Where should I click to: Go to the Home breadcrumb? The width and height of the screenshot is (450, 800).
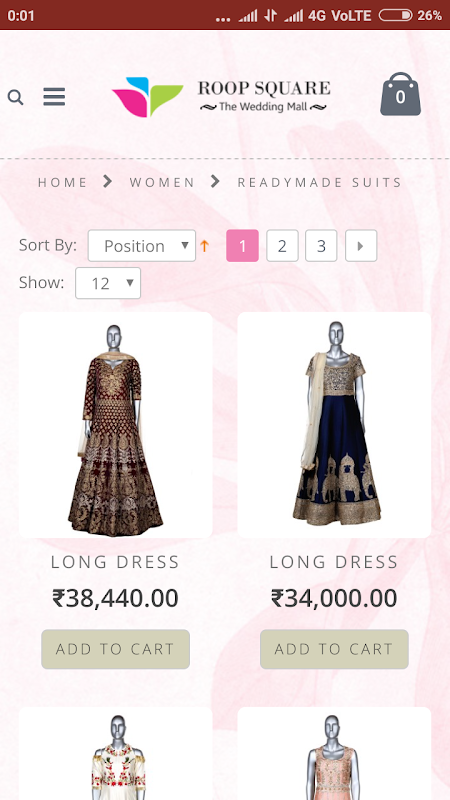coord(63,182)
